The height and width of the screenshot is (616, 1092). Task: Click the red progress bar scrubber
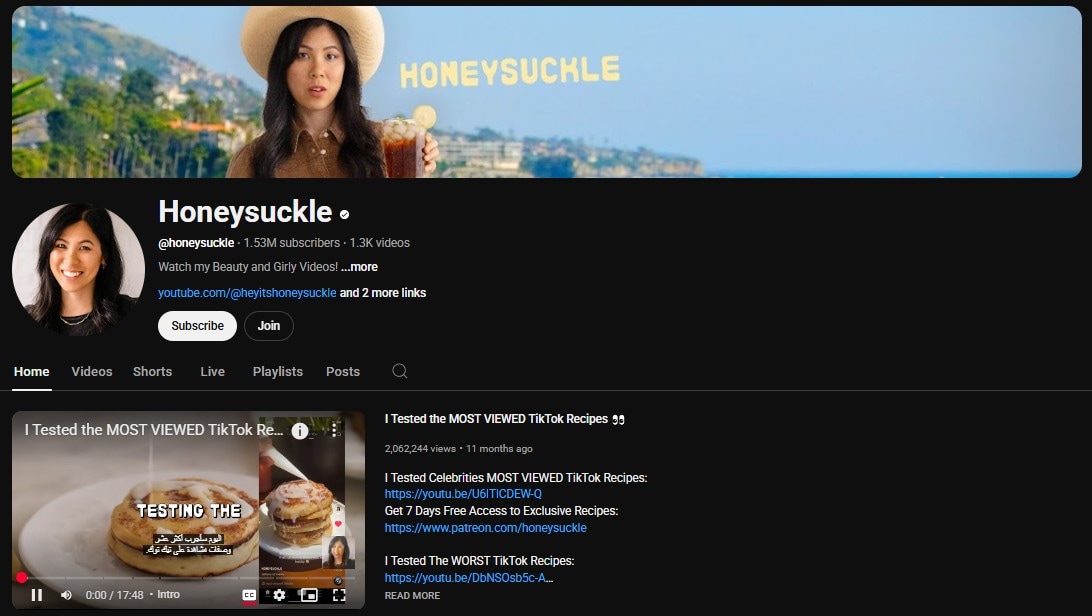pyautogui.click(x=22, y=577)
